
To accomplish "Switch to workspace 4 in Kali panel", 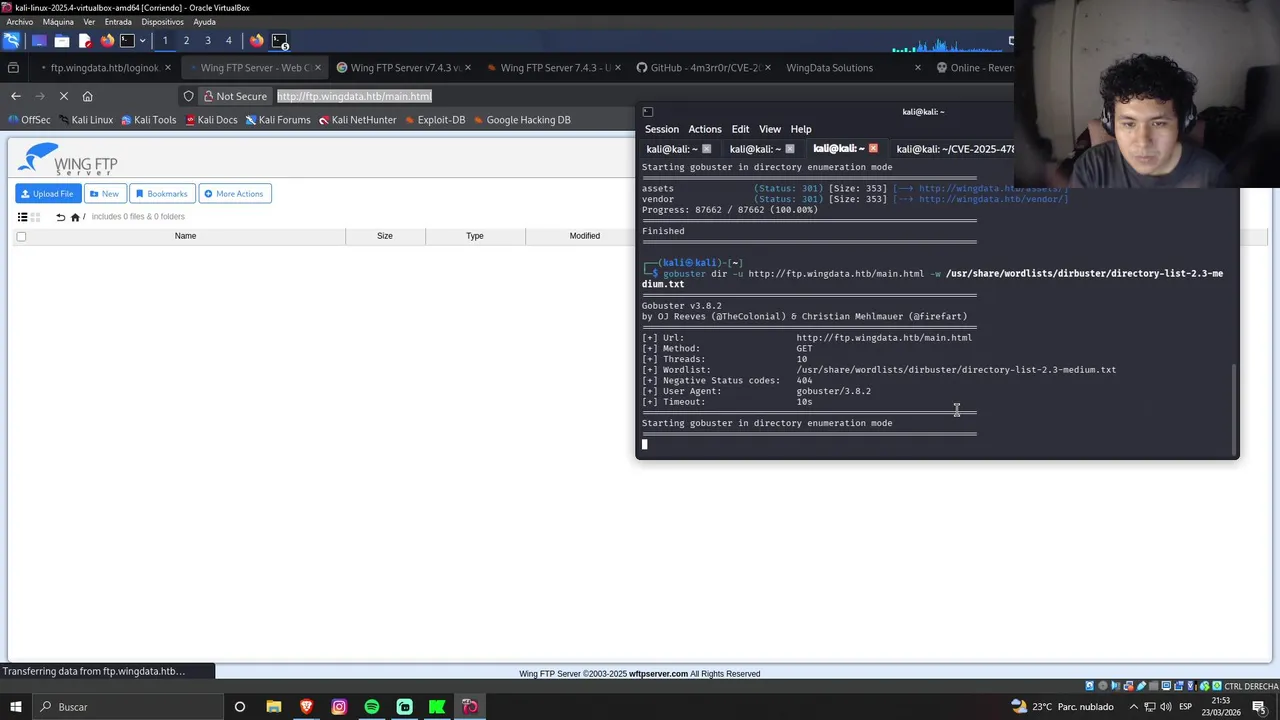I will click(229, 41).
